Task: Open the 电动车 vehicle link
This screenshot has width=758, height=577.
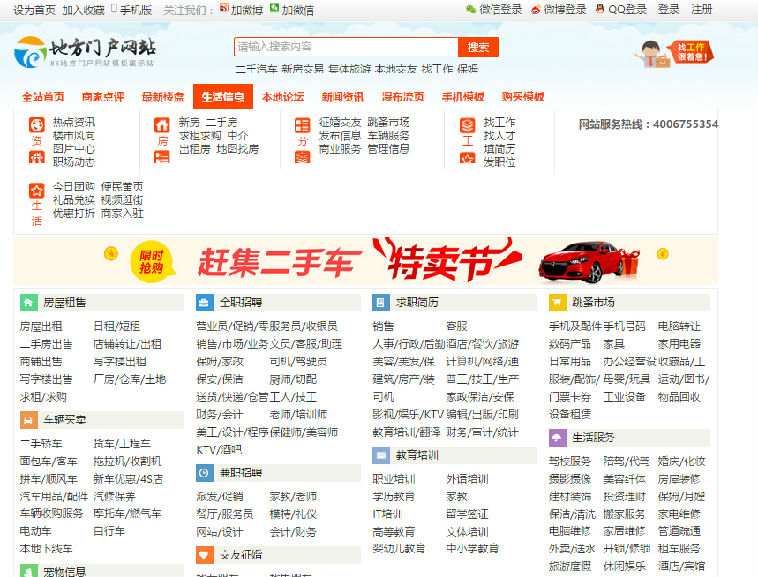Action: click(35, 531)
